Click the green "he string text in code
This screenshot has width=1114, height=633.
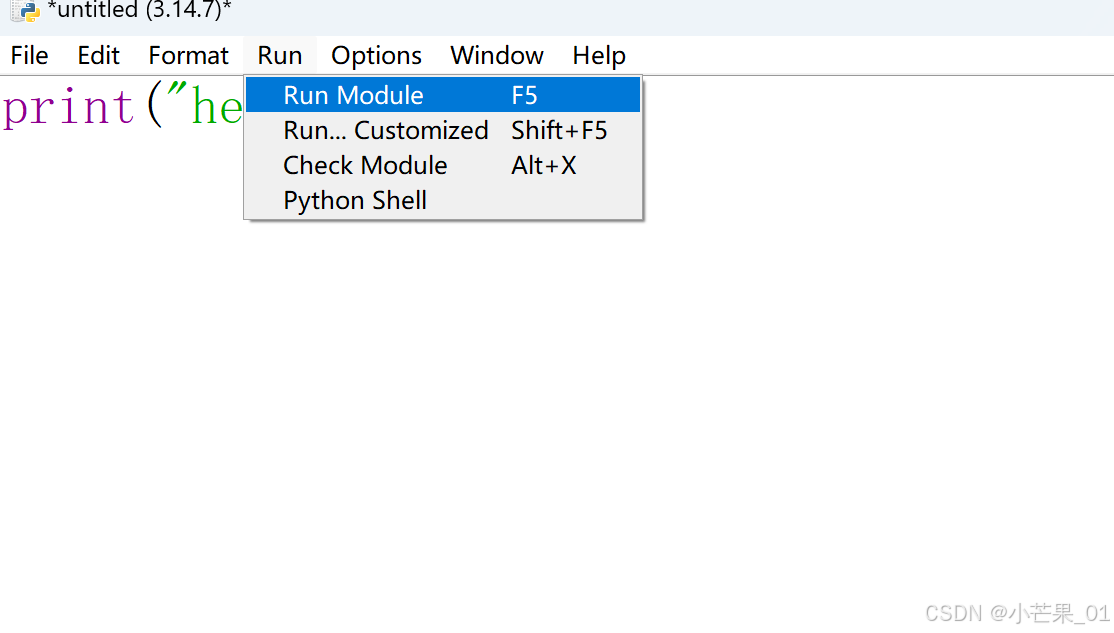[206, 105]
